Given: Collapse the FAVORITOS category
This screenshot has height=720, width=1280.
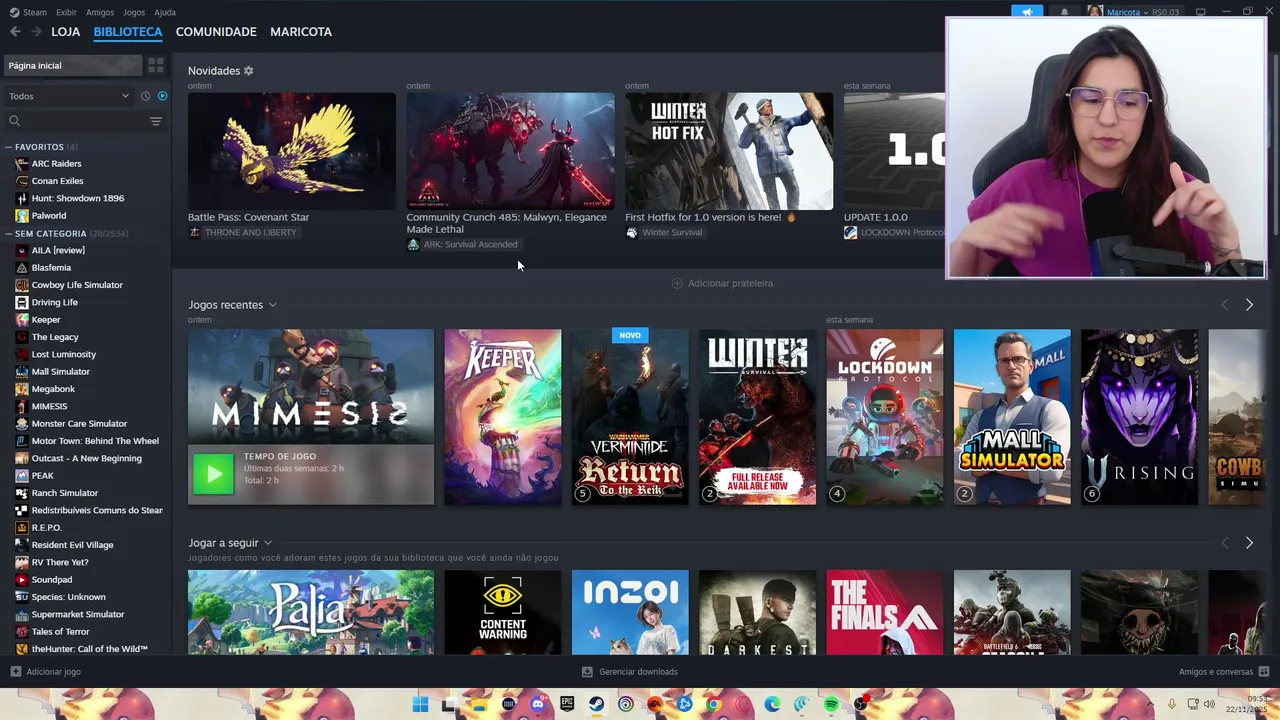Looking at the screenshot, I should click(x=8, y=147).
